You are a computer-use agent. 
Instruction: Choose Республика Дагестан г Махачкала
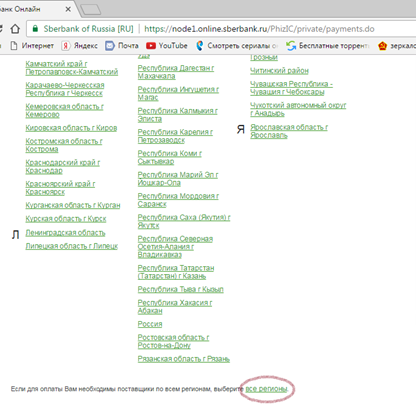176,72
